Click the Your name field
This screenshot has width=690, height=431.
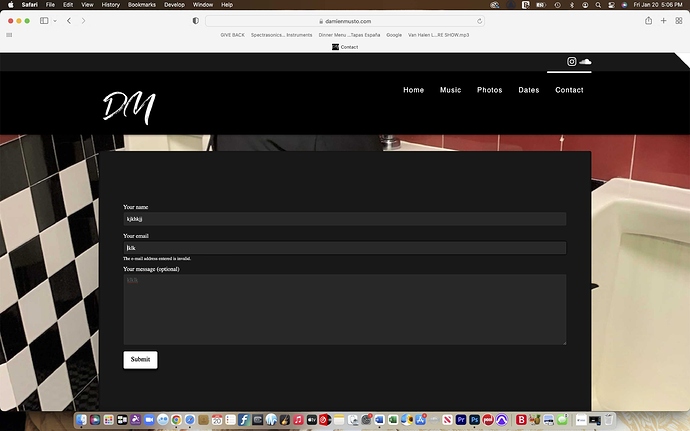coord(344,219)
